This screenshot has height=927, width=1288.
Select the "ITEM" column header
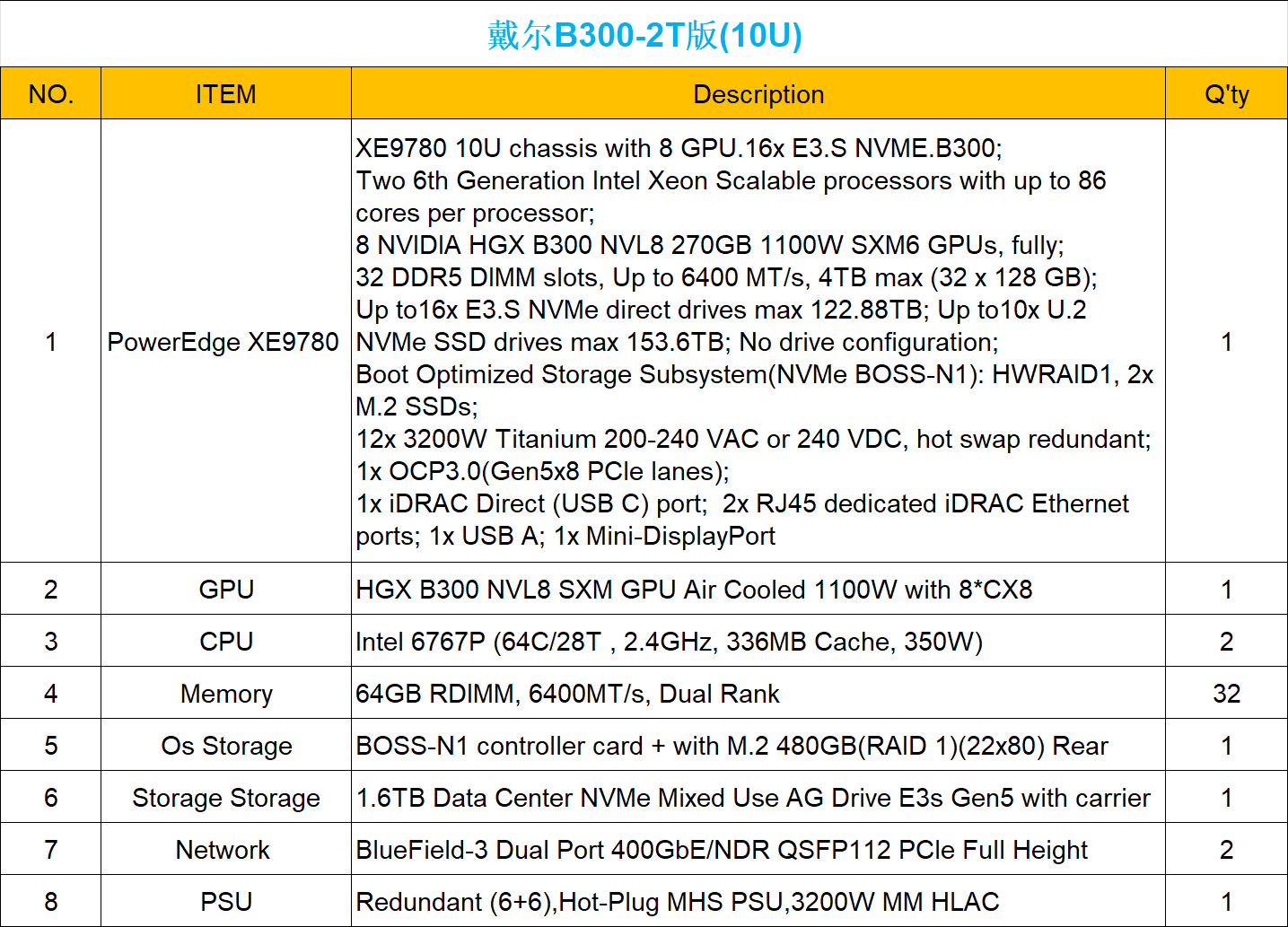[x=226, y=93]
